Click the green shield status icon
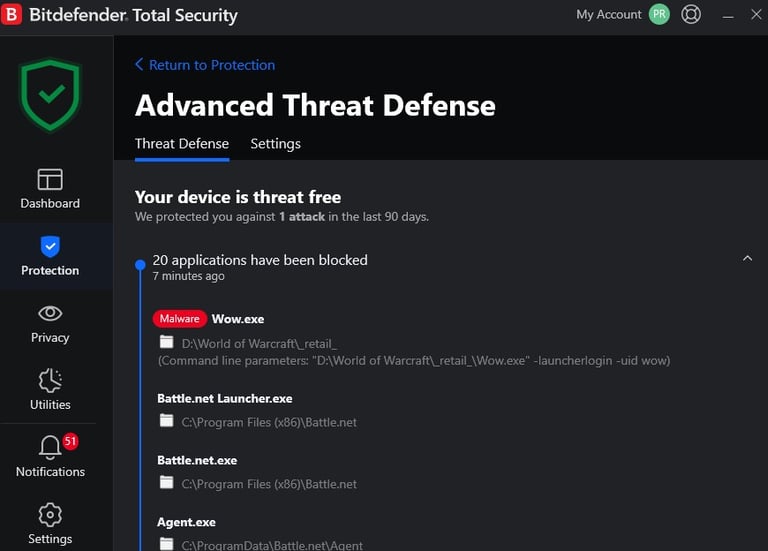This screenshot has width=768, height=551. [x=50, y=96]
